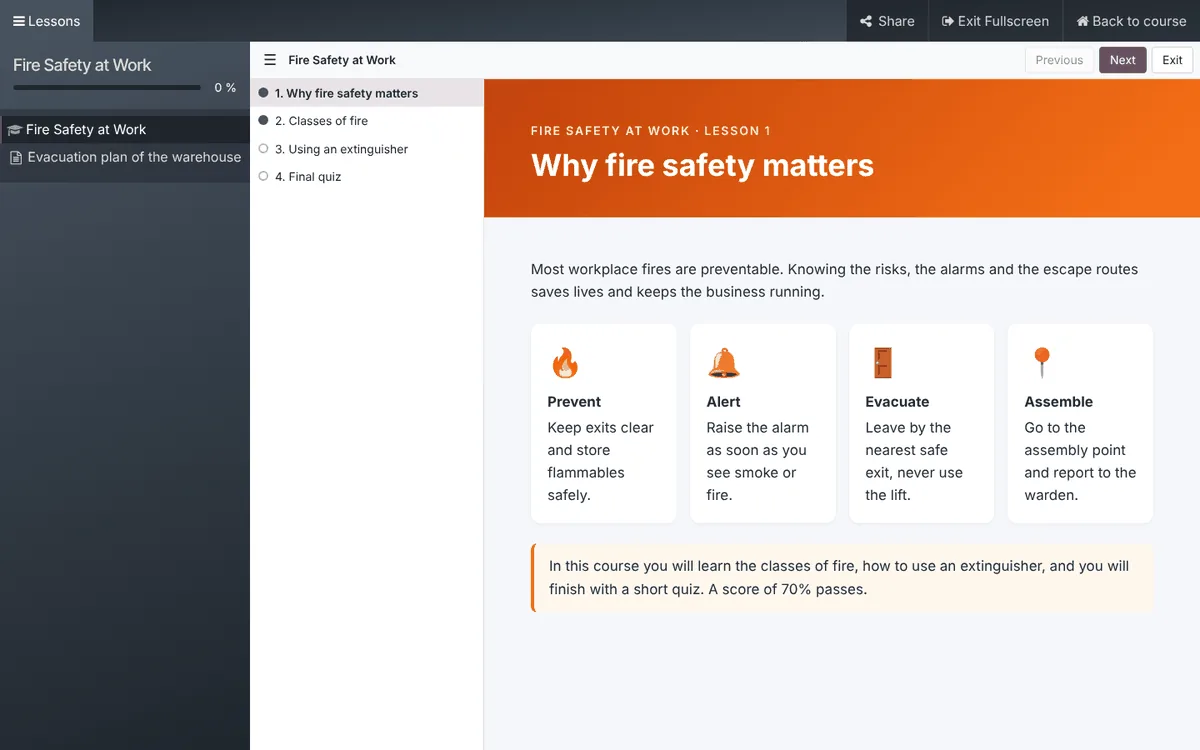1200x750 pixels.
Task: Click 'FIRE SAFETY AT WORK · LESSON 1' label
Action: point(651,131)
